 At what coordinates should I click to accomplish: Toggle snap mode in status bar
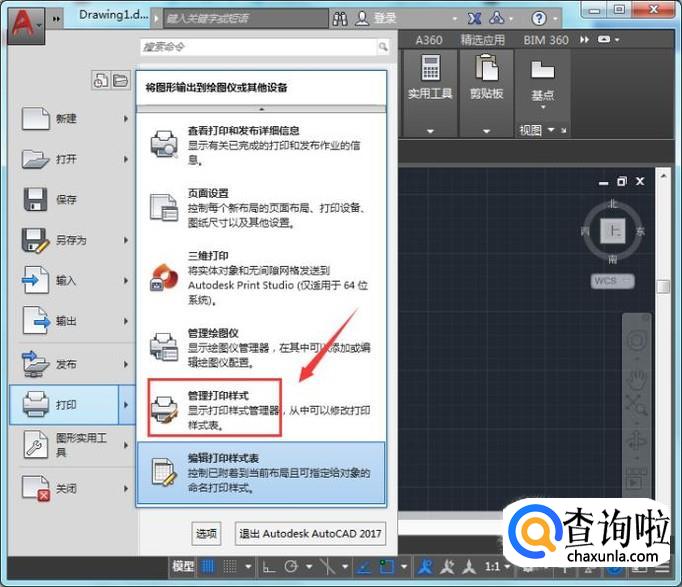click(x=230, y=566)
